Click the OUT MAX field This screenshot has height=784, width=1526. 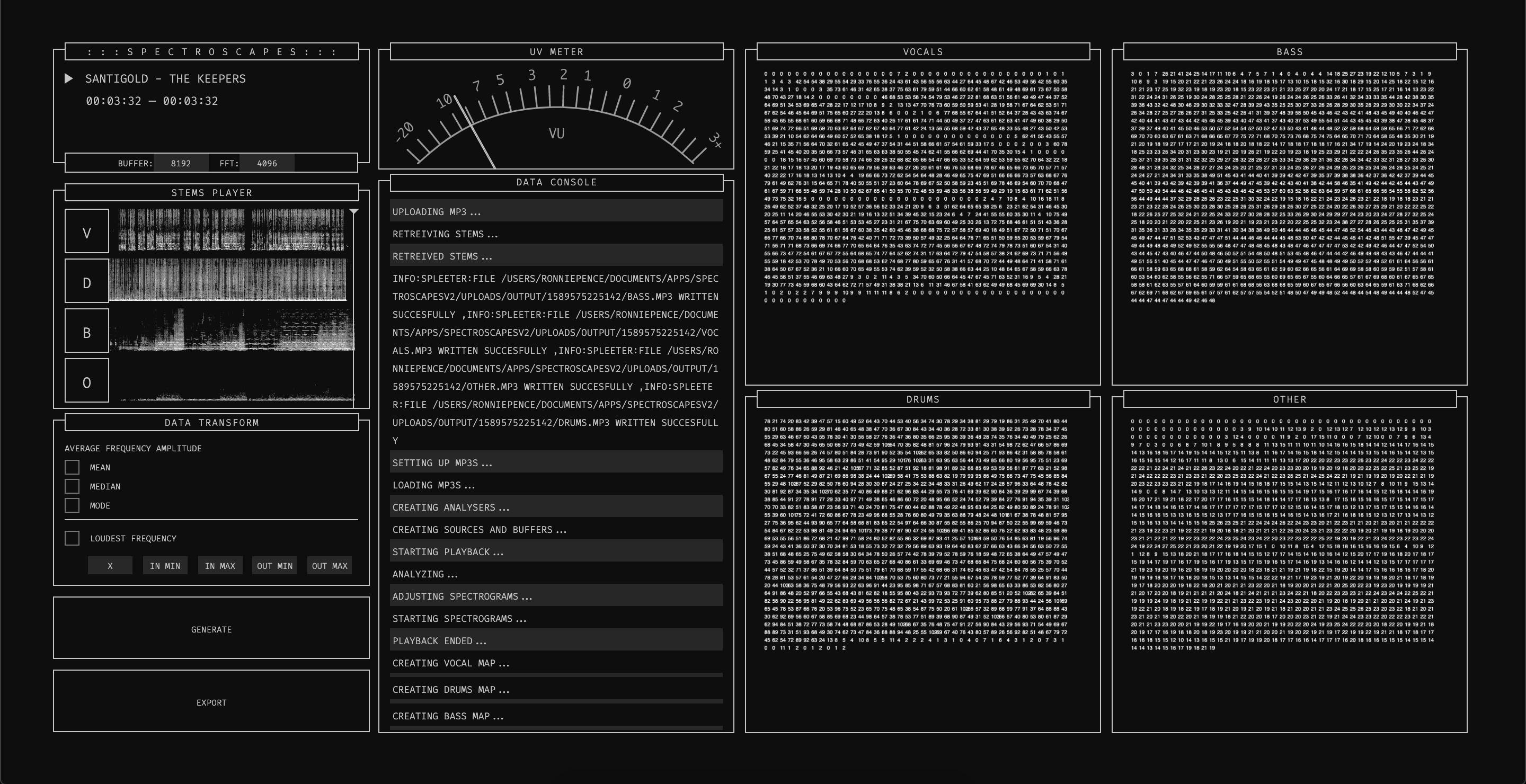click(x=330, y=566)
